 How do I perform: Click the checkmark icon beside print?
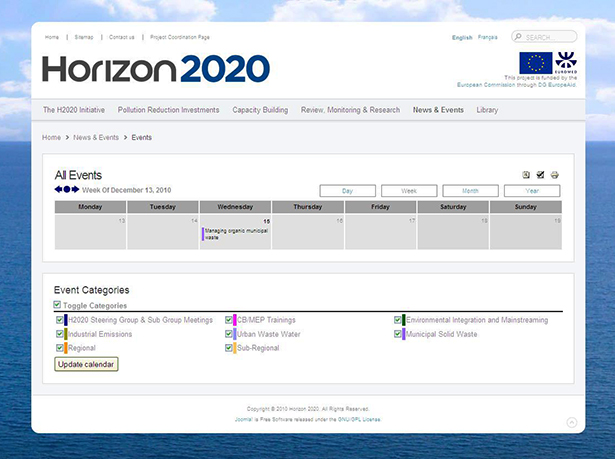(x=540, y=175)
